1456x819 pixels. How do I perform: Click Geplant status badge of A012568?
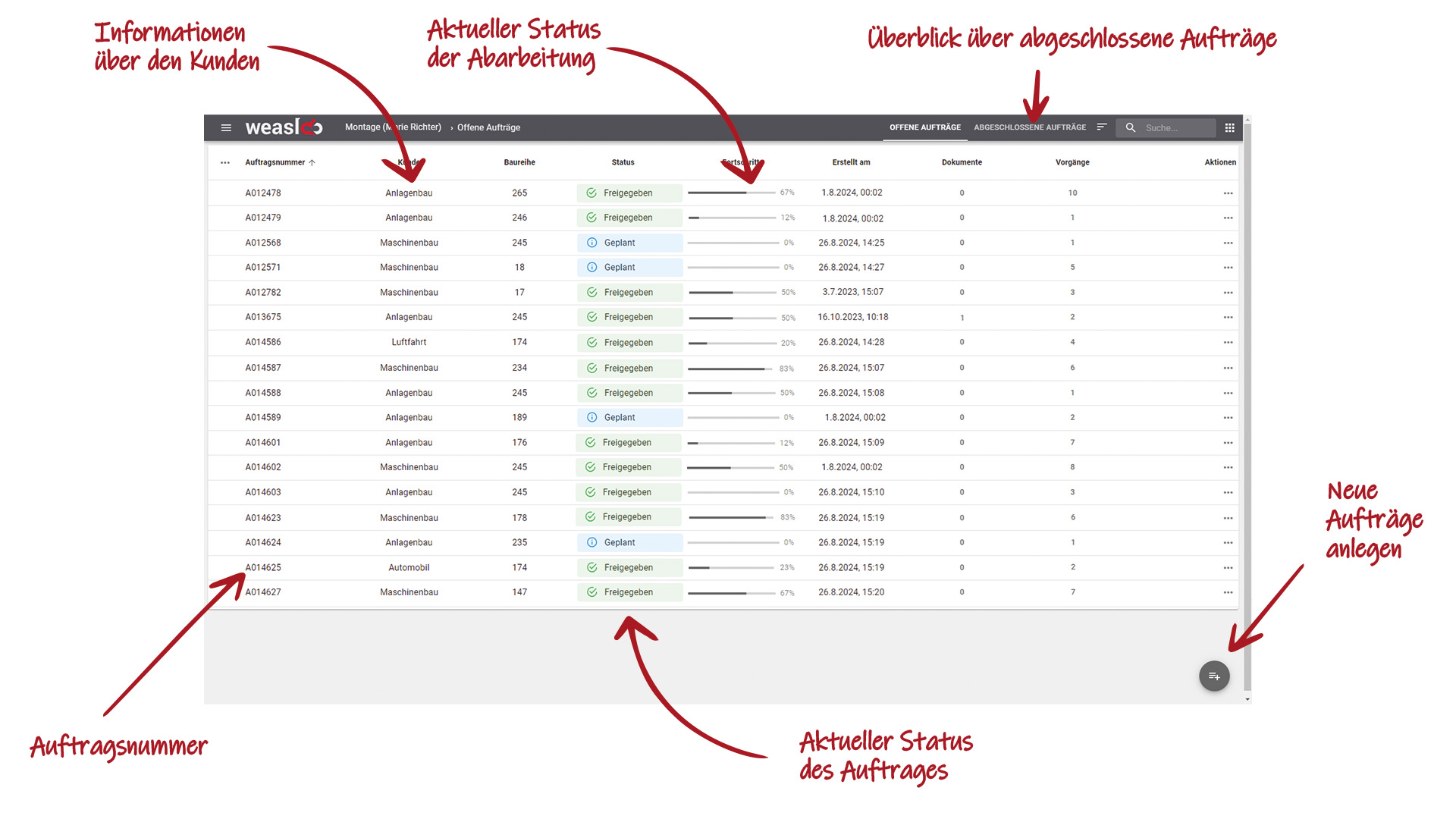point(629,243)
